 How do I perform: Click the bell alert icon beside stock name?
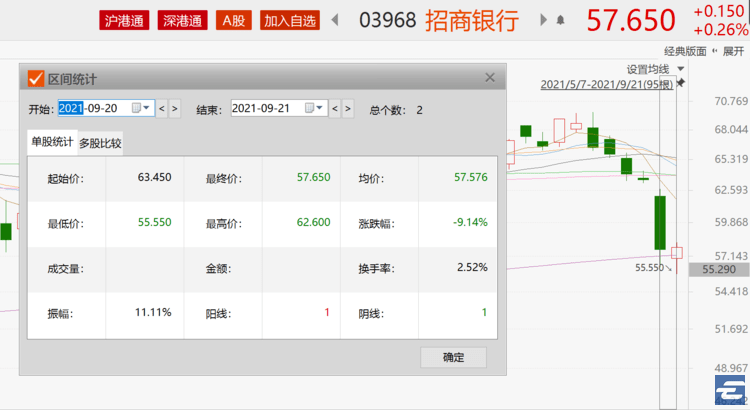(560, 20)
